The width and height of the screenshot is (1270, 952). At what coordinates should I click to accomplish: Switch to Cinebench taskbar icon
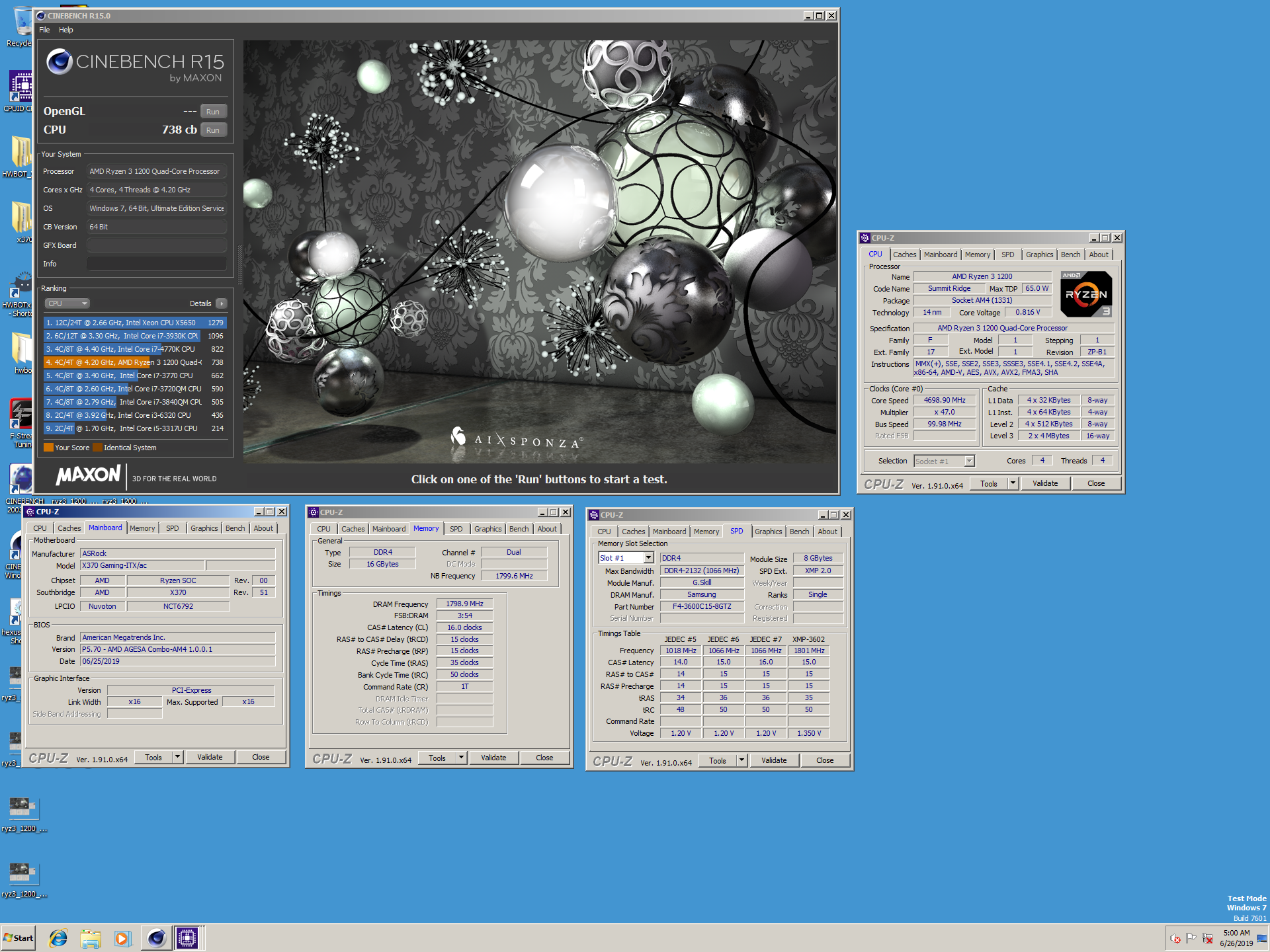pos(156,938)
